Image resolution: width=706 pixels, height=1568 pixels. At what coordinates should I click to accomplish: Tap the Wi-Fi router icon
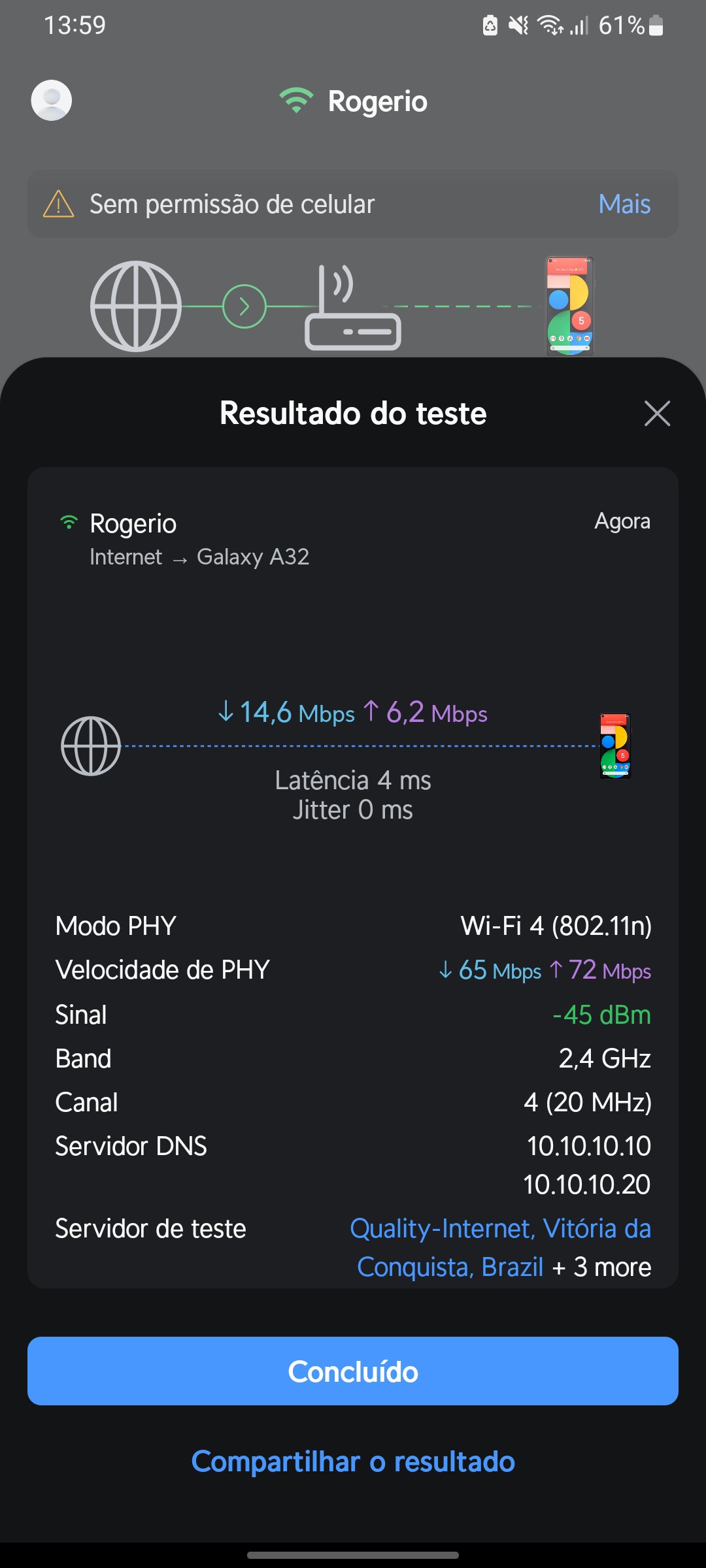click(x=352, y=308)
